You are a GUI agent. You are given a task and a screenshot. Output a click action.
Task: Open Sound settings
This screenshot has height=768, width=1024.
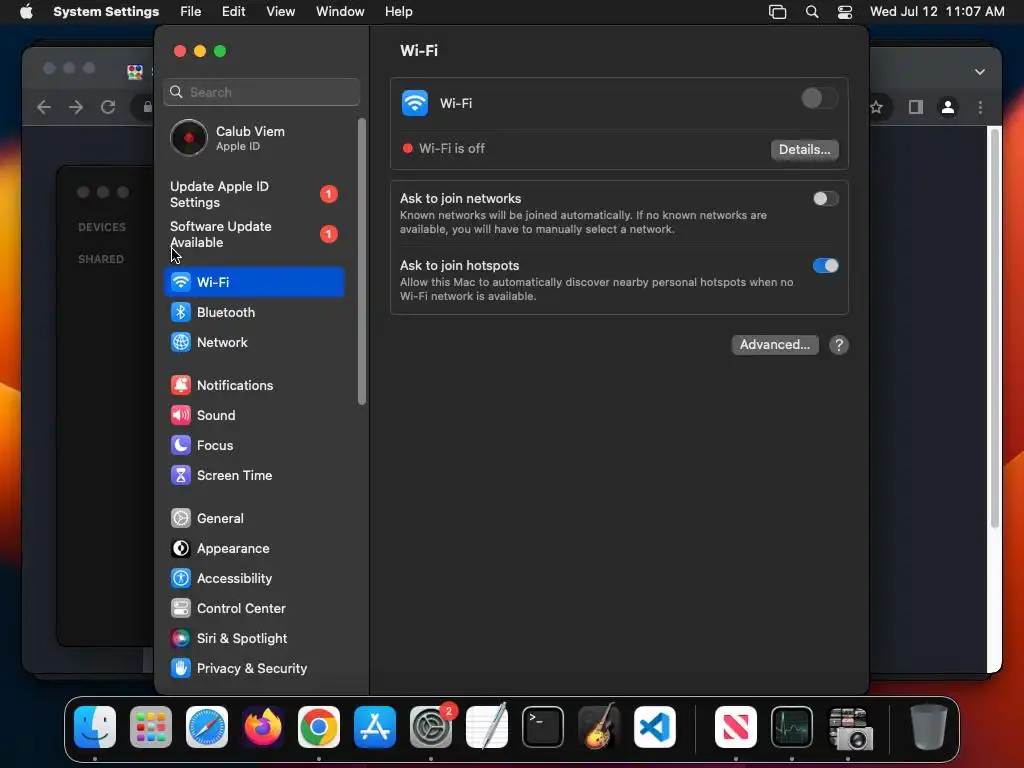tap(255, 415)
